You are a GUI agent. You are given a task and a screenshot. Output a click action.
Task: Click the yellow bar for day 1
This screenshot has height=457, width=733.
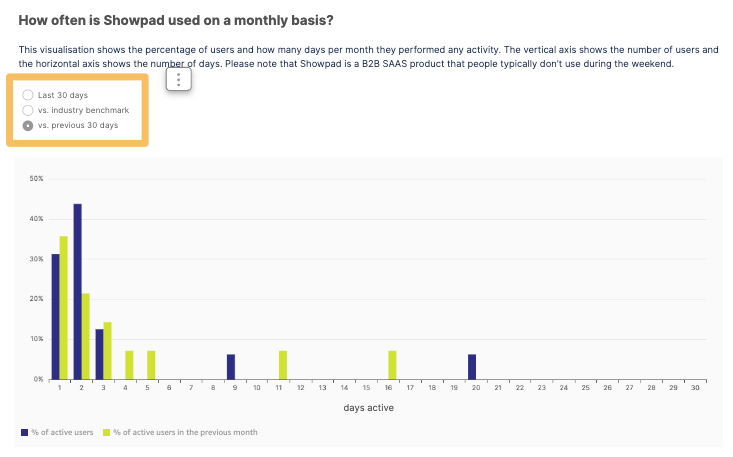click(x=64, y=308)
